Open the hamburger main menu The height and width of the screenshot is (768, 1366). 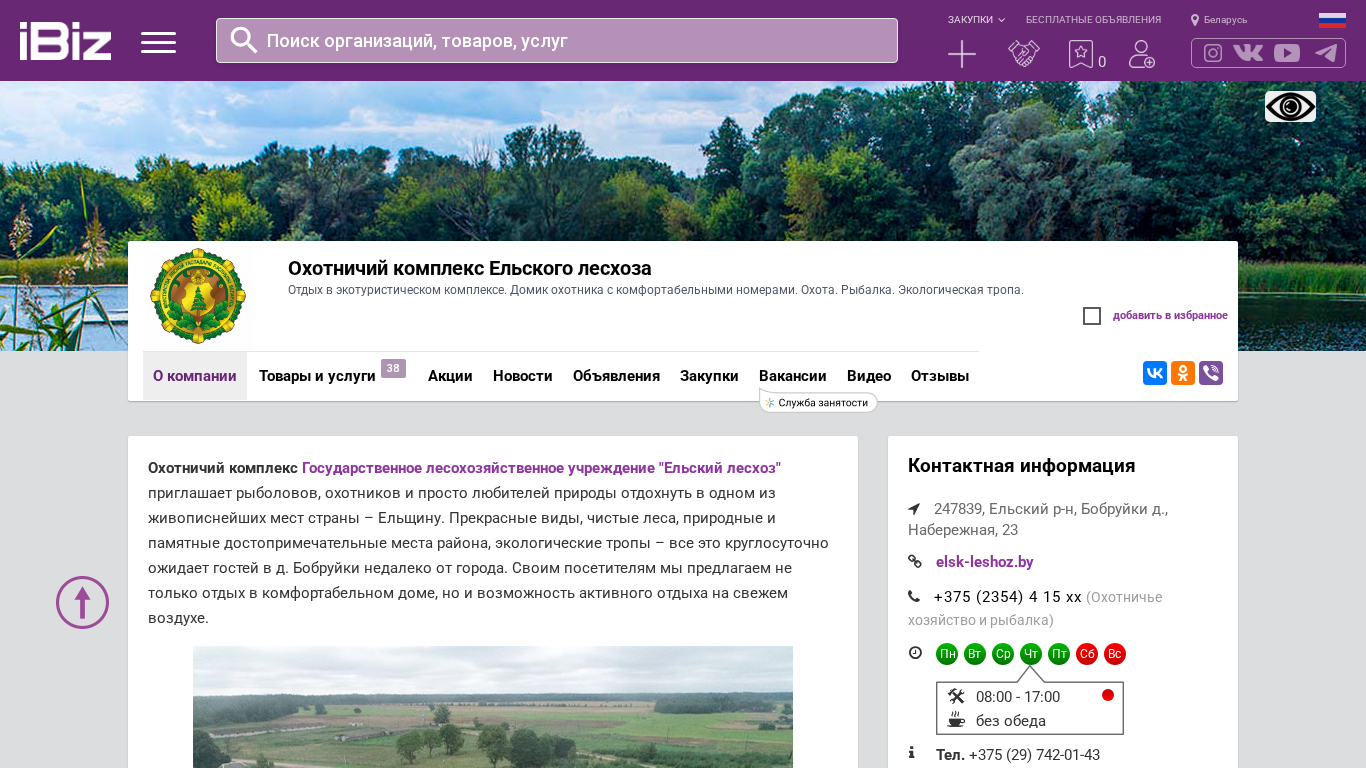158,42
